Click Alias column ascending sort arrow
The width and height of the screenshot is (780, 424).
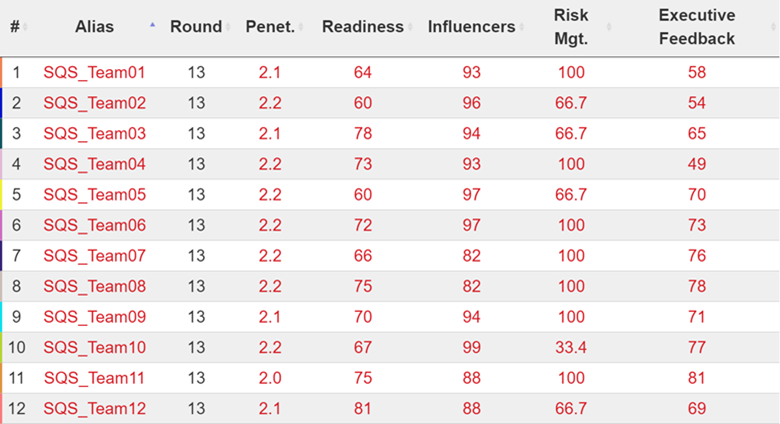click(153, 25)
